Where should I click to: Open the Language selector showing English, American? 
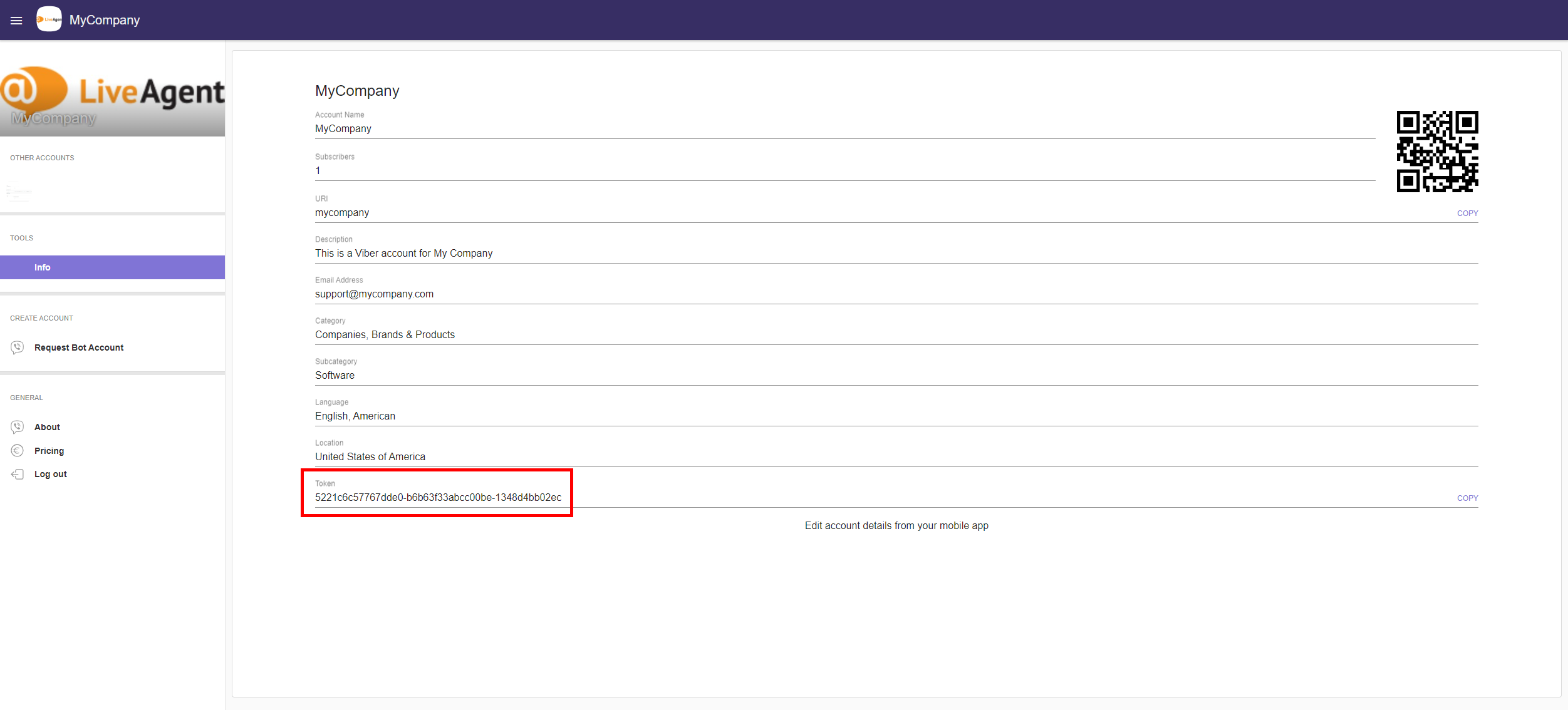(x=355, y=416)
